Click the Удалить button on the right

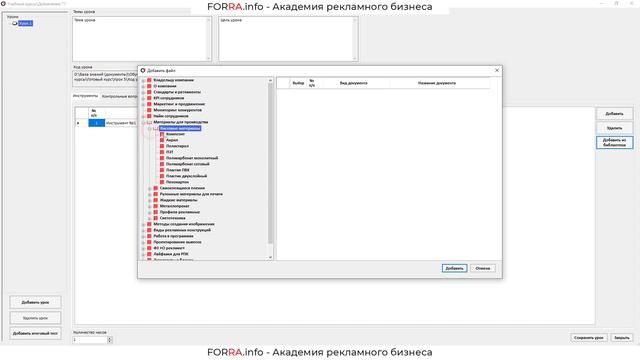click(x=614, y=128)
